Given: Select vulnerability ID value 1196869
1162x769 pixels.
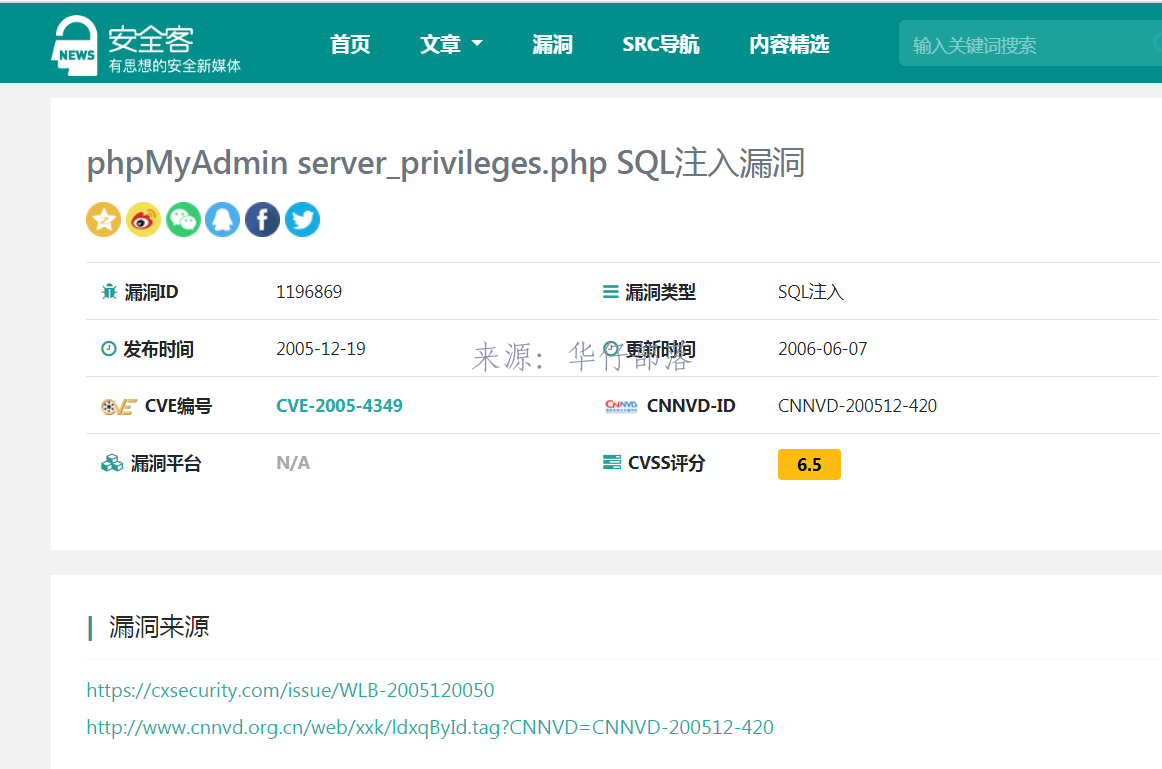Looking at the screenshot, I should point(309,292).
